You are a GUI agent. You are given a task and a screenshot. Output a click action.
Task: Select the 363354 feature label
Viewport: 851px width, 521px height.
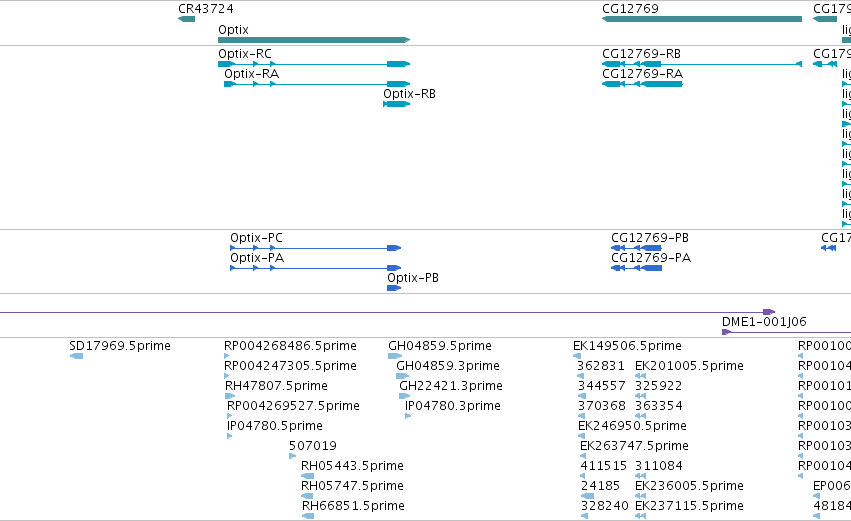click(x=659, y=406)
